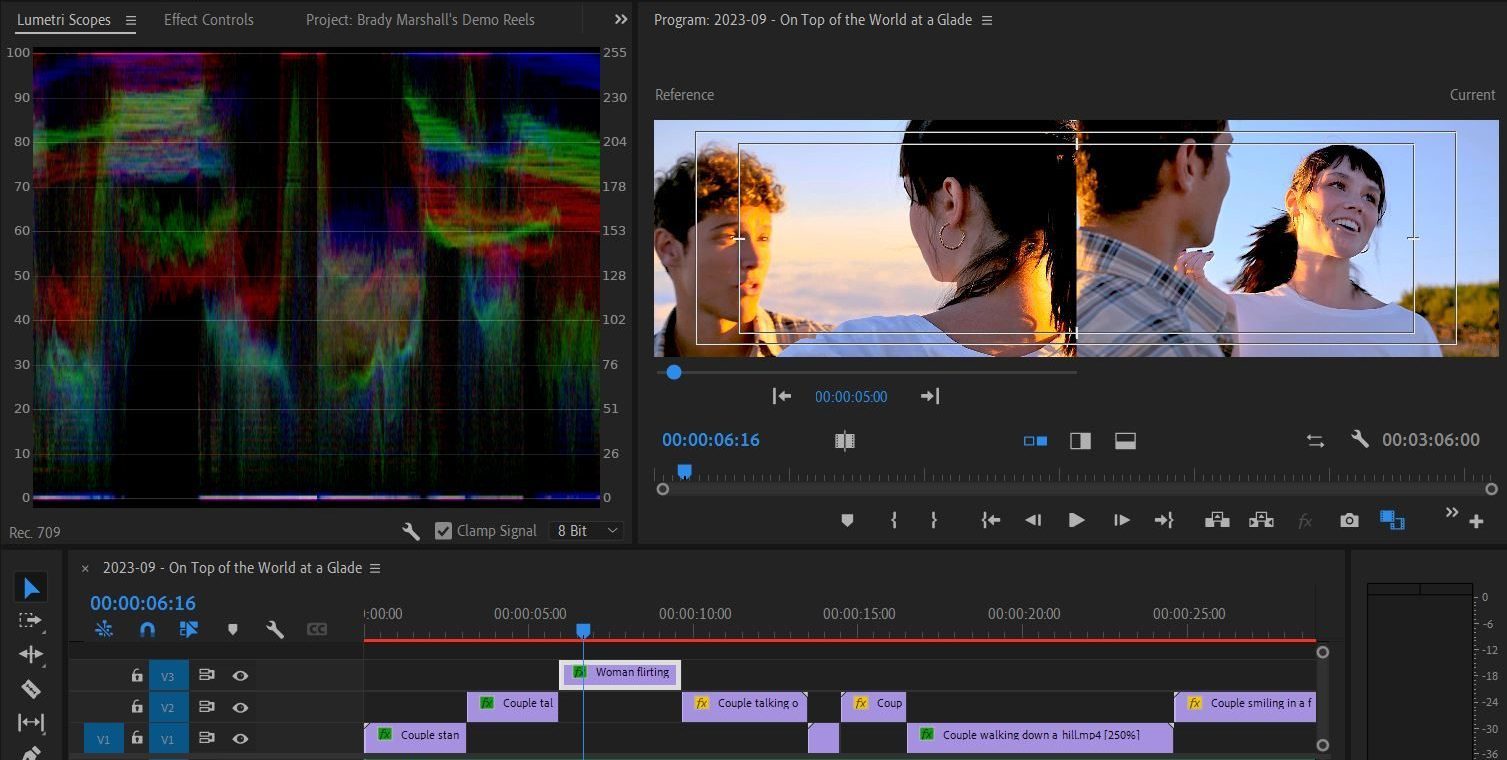1507x760 pixels.
Task: Select the Woman flirting clip on V3
Action: tap(620, 673)
